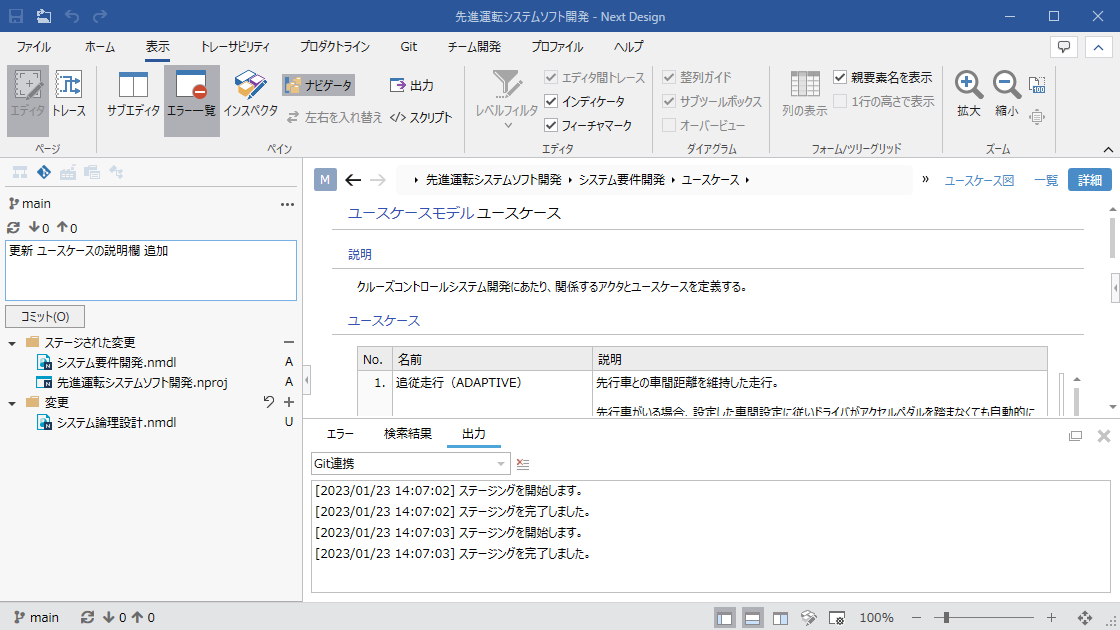Click the blue M model icon

pyautogui.click(x=325, y=180)
